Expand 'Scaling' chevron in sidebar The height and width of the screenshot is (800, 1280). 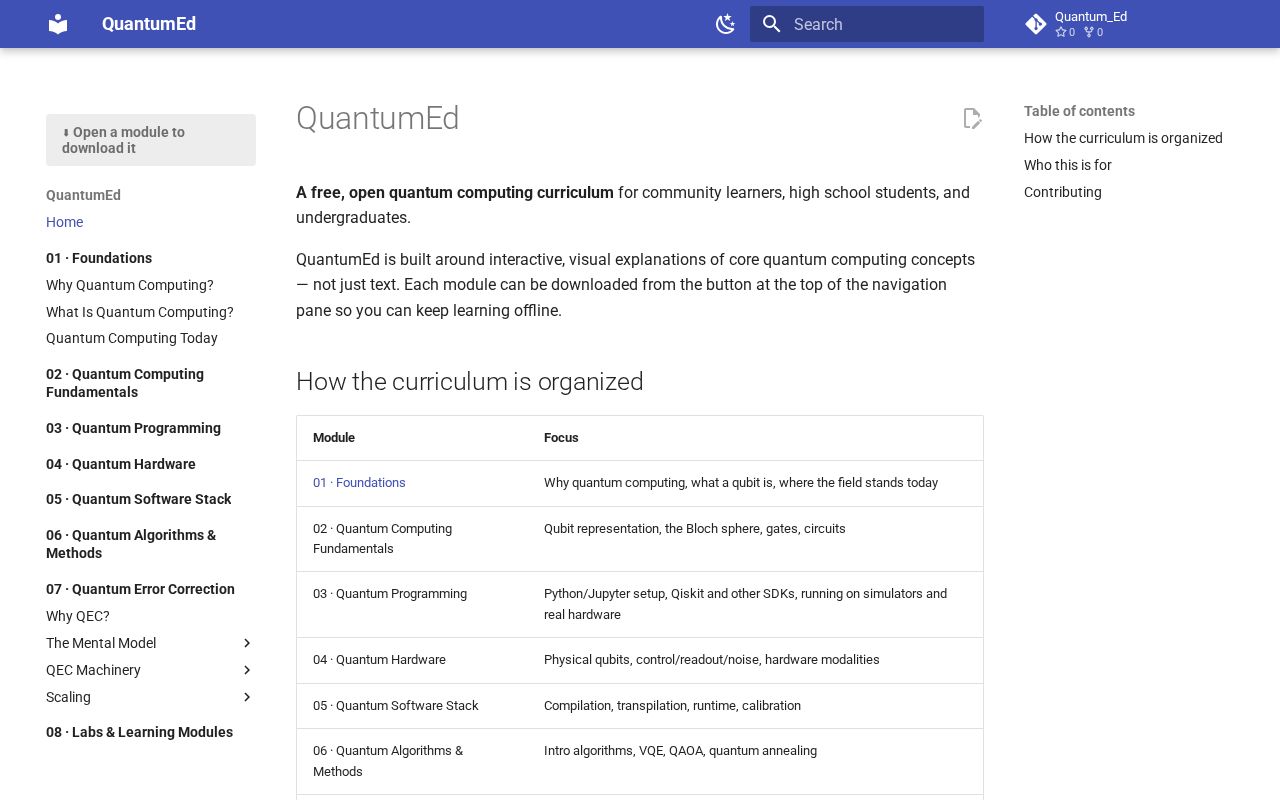tap(247, 697)
